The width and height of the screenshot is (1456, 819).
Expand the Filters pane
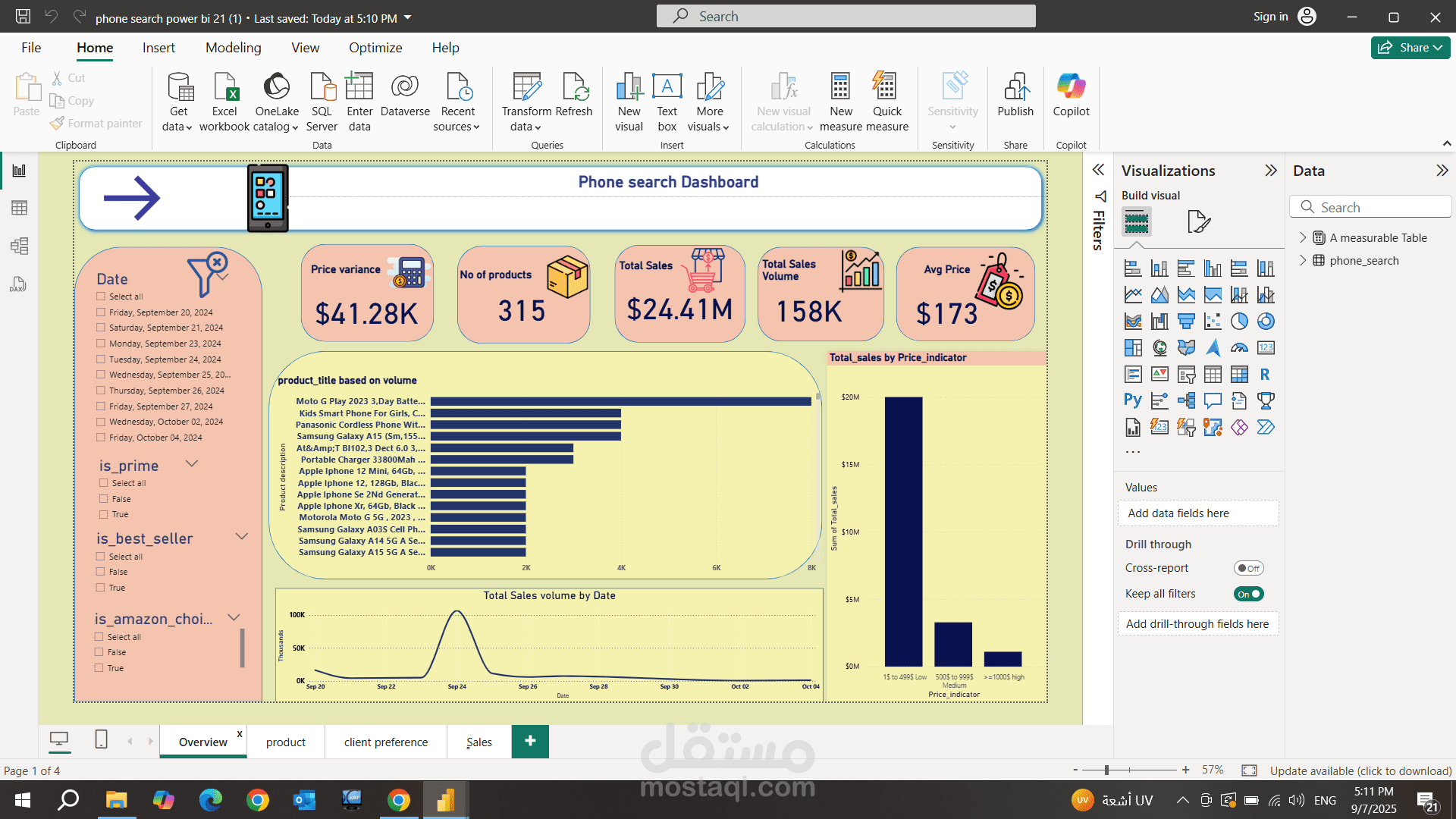(1098, 170)
